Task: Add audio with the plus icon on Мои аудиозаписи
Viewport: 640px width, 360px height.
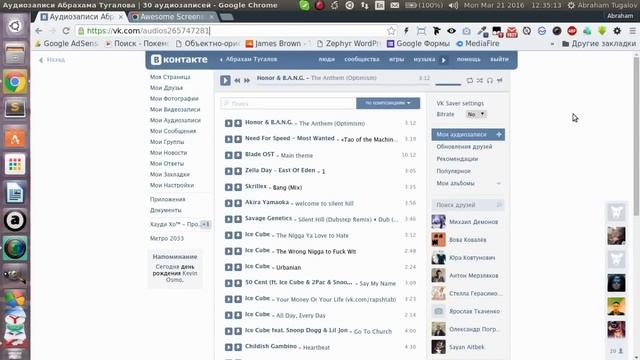Action: [499, 134]
